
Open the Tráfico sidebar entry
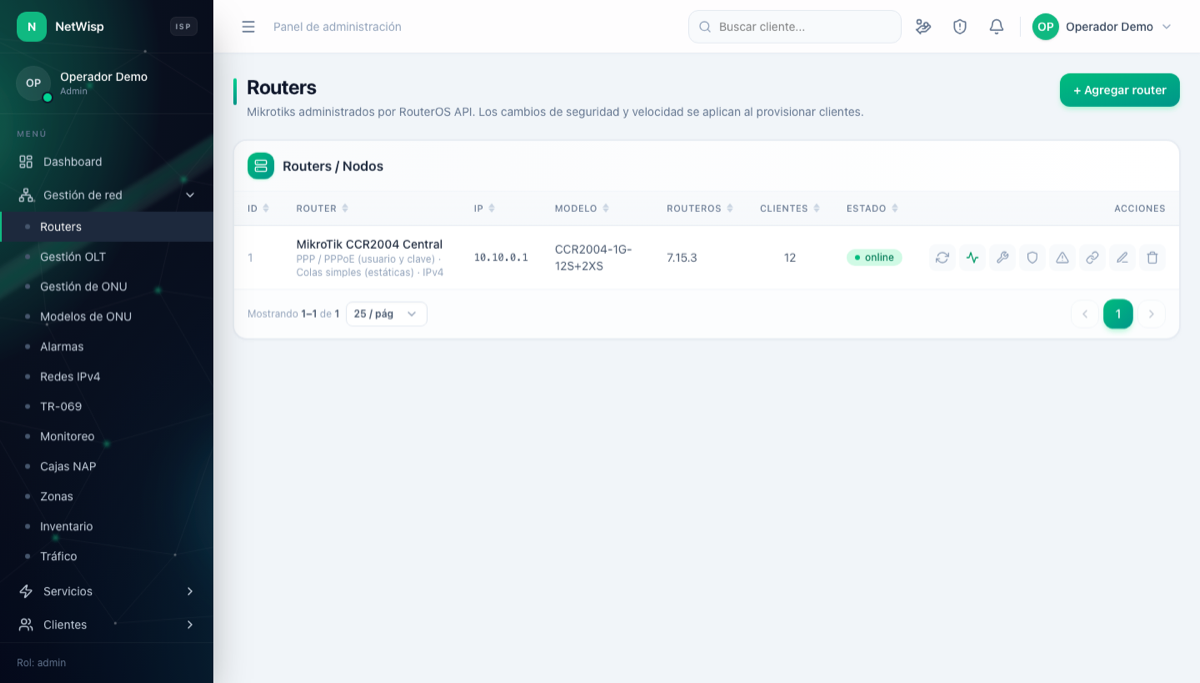click(x=106, y=557)
